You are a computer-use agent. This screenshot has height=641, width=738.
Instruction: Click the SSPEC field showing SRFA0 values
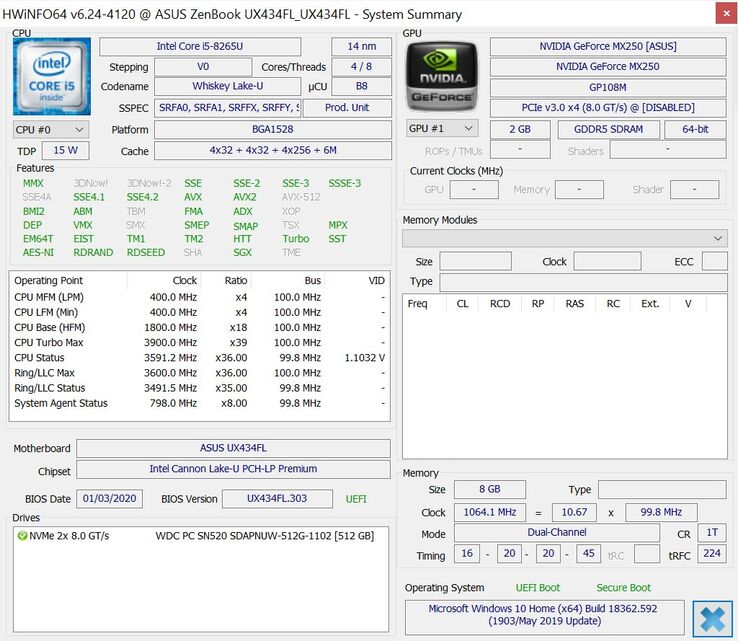227,108
